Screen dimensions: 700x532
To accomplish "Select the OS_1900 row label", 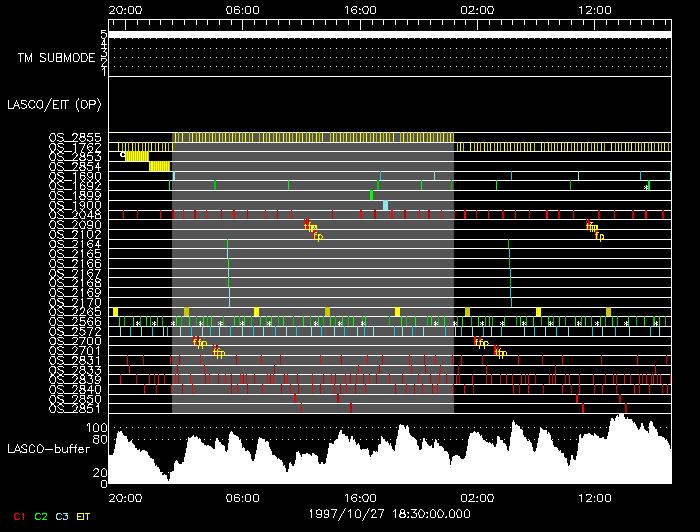I will pos(75,205).
